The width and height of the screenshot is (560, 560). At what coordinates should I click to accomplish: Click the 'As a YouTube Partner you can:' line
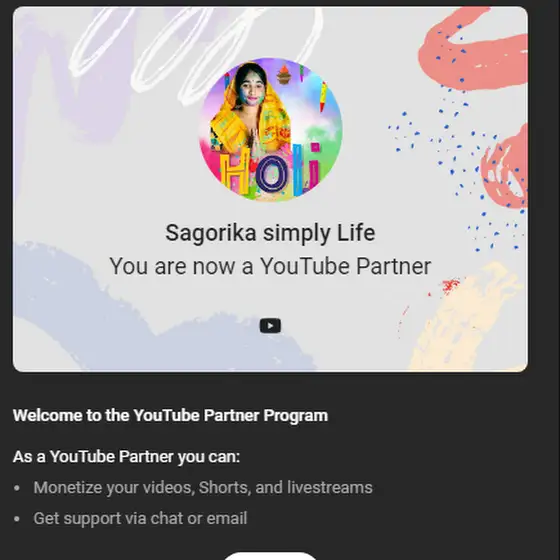(126, 457)
